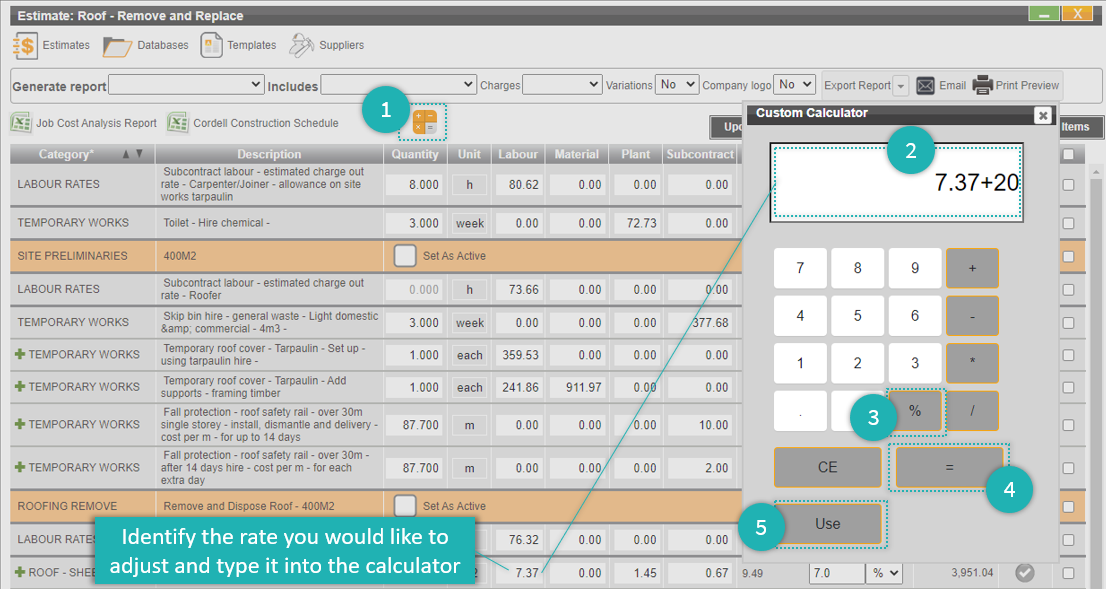Screen dimensions: 1106x589
Task: Click the calculator display field
Action: tap(896, 183)
